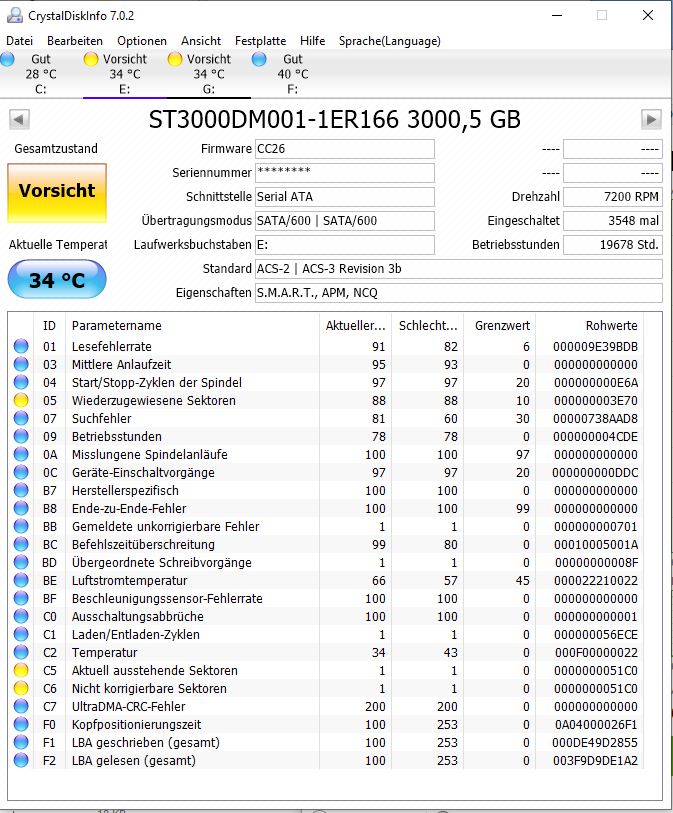The image size is (673, 813).
Task: Click the Eingeschaltet field 3548 mal
Action: click(x=613, y=220)
